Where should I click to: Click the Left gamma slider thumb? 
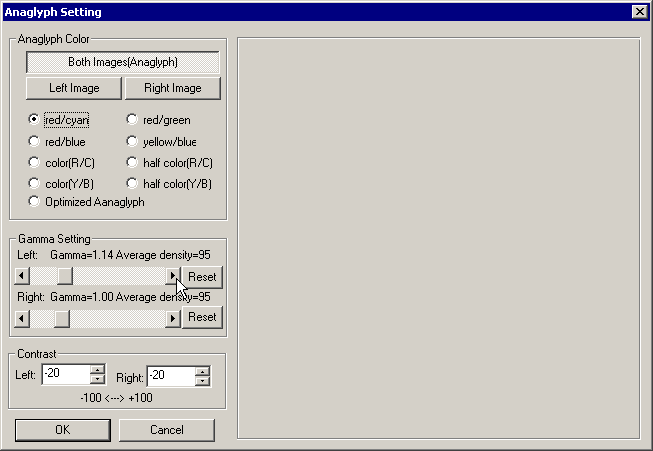pyautogui.click(x=65, y=276)
